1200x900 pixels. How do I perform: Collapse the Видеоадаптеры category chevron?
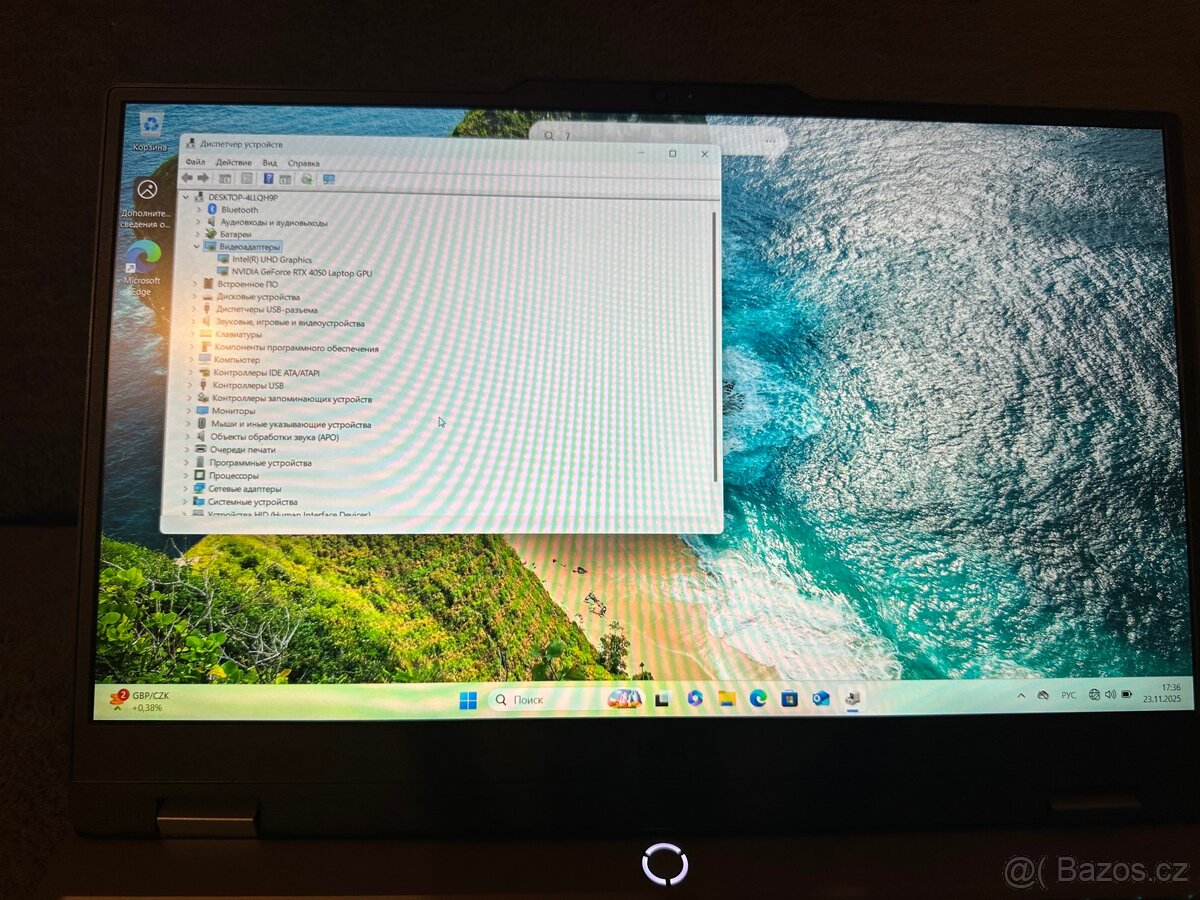point(194,247)
